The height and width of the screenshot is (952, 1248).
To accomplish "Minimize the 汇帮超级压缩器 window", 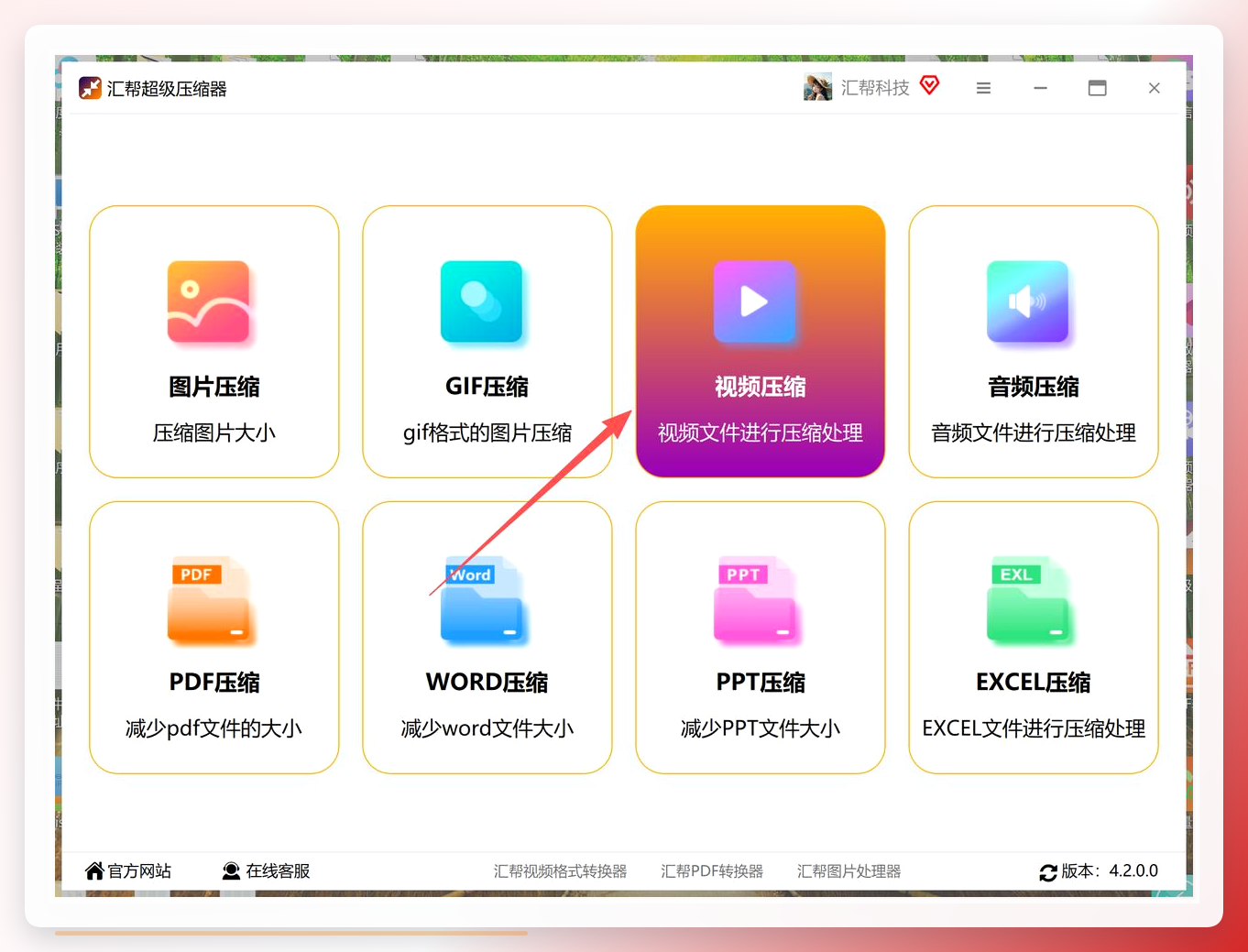I will 1040,88.
